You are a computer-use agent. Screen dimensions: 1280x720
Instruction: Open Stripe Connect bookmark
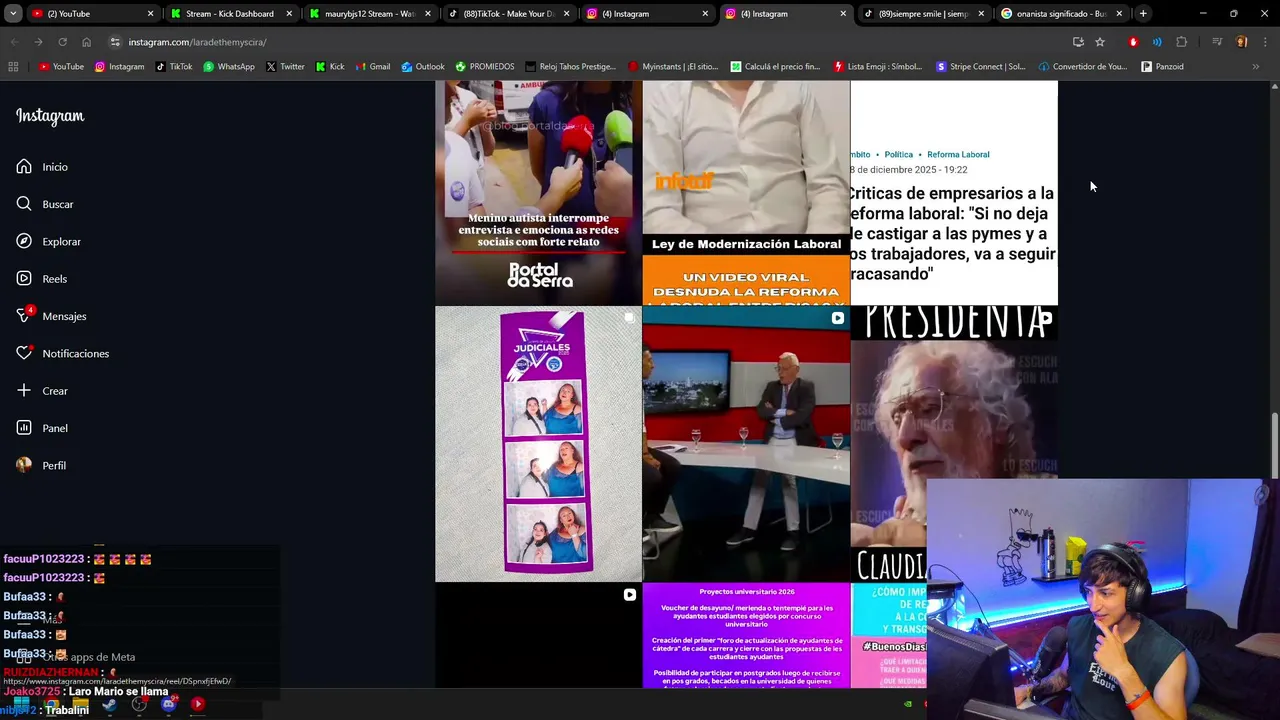tap(981, 67)
